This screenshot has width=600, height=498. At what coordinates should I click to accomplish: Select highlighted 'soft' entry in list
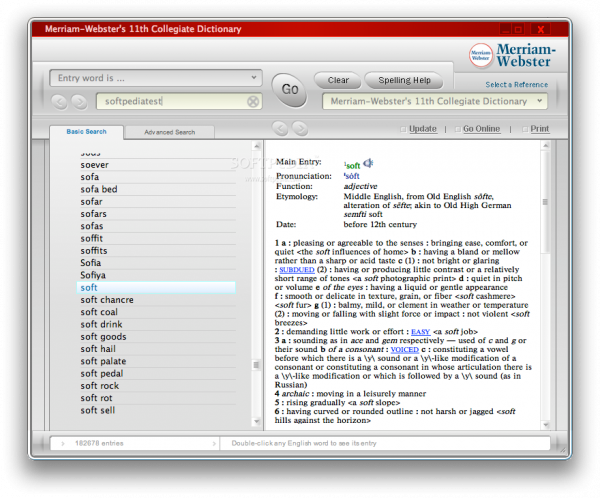pos(156,287)
